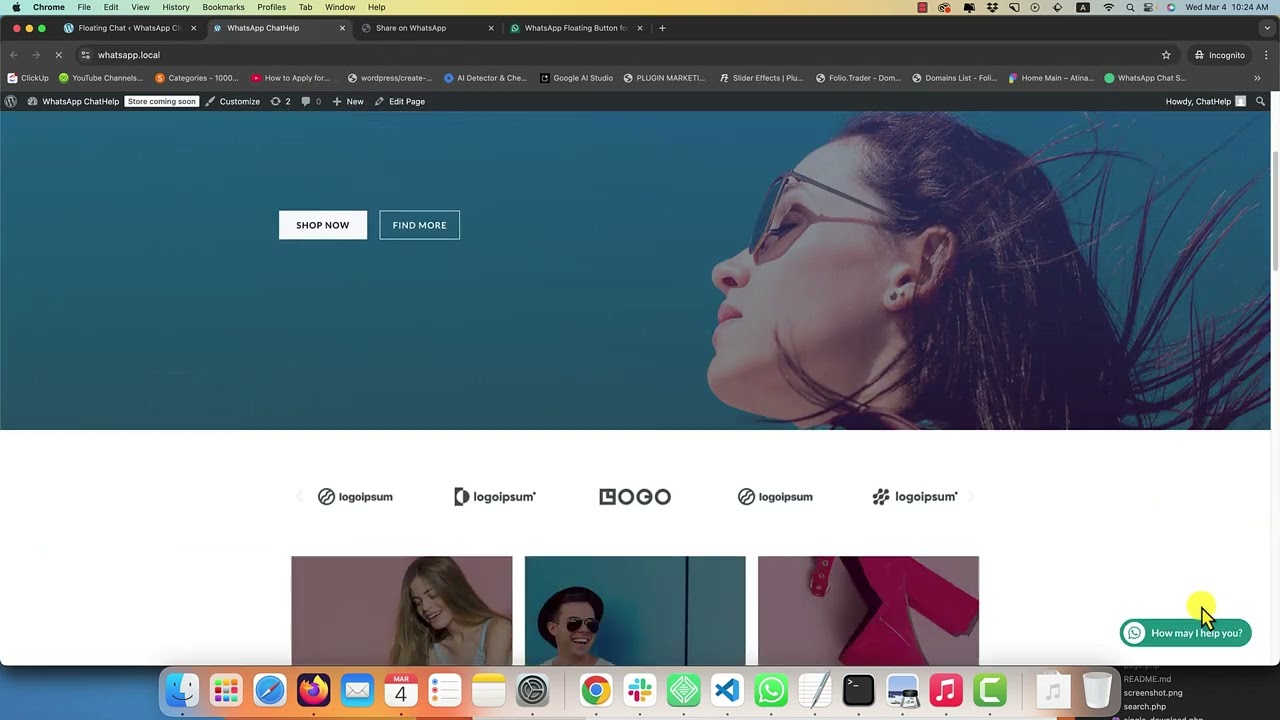Open the Apple menu
Screen dimensions: 1280x720
click(16, 7)
